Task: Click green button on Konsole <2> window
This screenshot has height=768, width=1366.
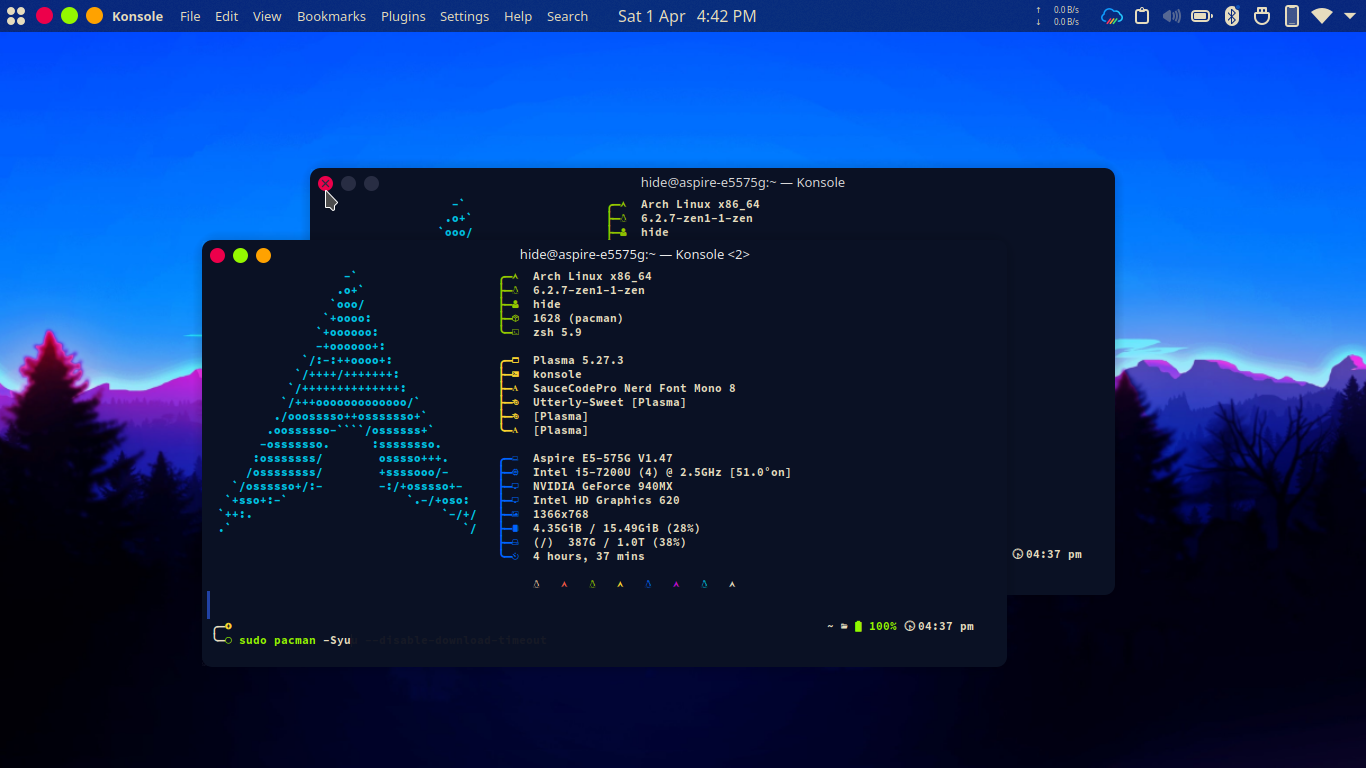Action: click(x=240, y=255)
